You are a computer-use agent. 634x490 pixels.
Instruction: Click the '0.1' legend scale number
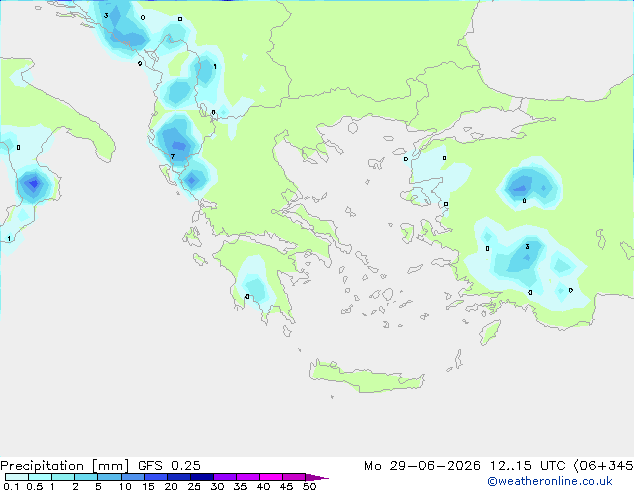11,486
